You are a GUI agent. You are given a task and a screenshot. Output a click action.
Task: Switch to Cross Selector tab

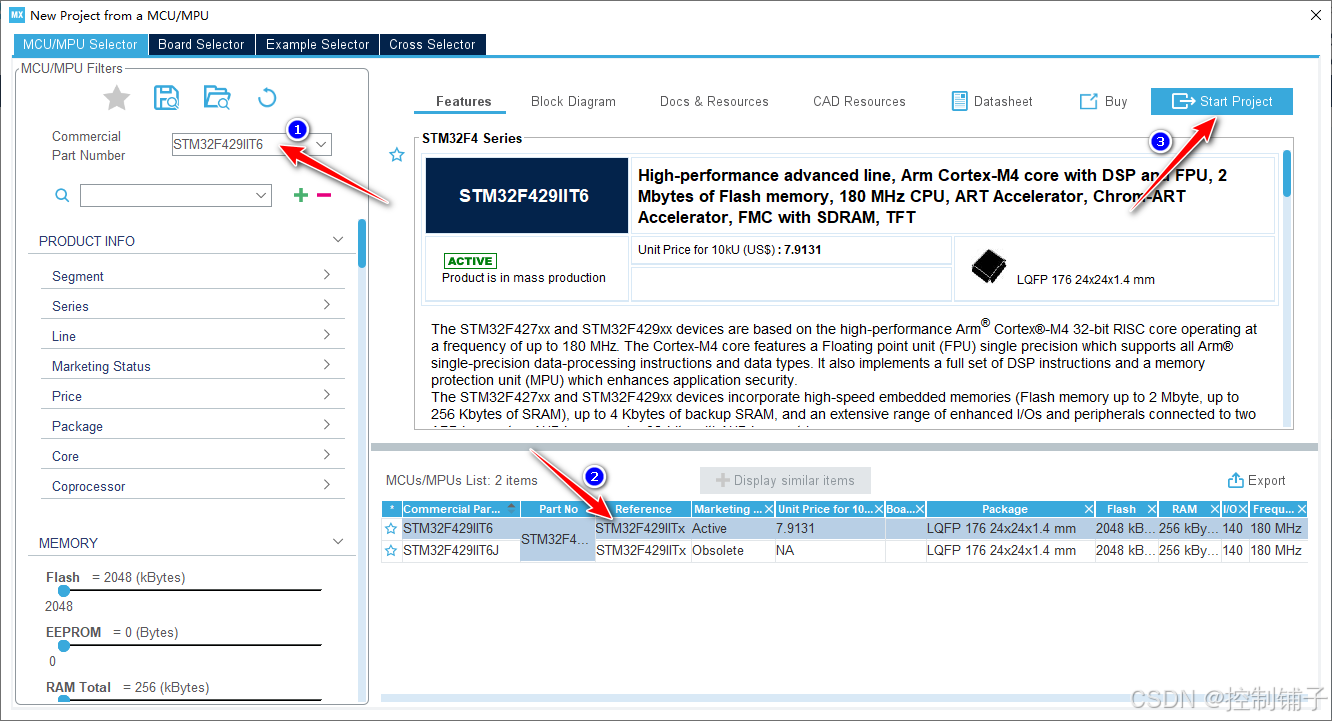432,44
